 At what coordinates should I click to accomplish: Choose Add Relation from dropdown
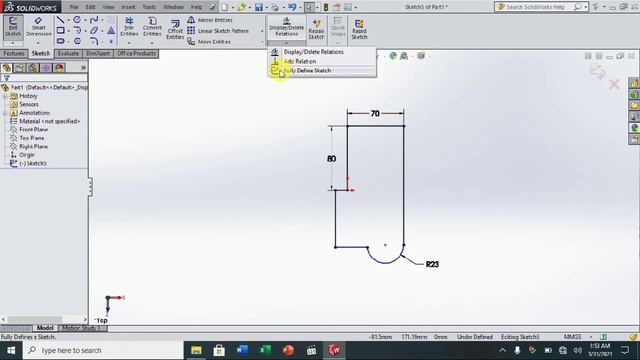[322, 61]
